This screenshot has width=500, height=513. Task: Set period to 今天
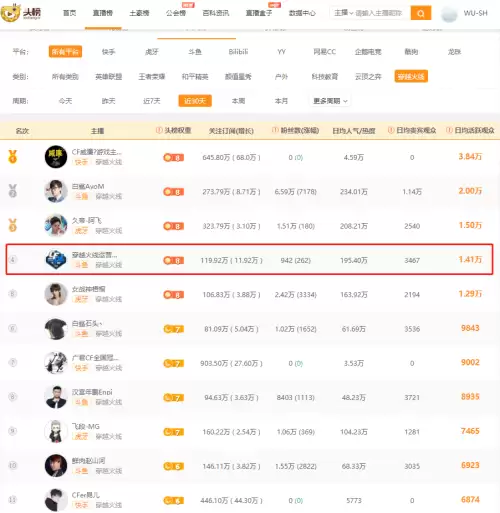point(65,101)
